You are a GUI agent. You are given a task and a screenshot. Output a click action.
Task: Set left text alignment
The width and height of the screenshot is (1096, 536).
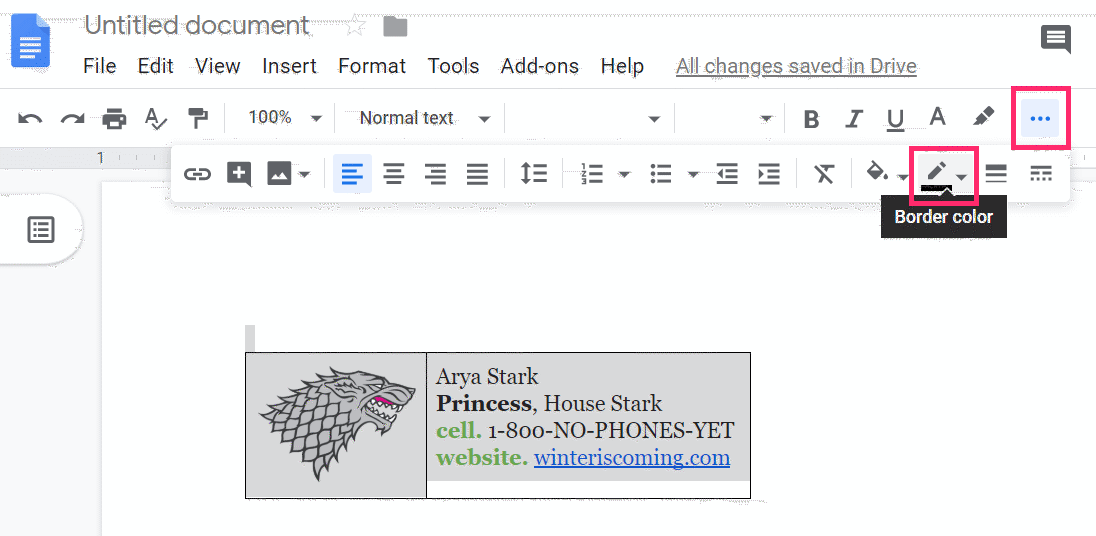point(352,174)
